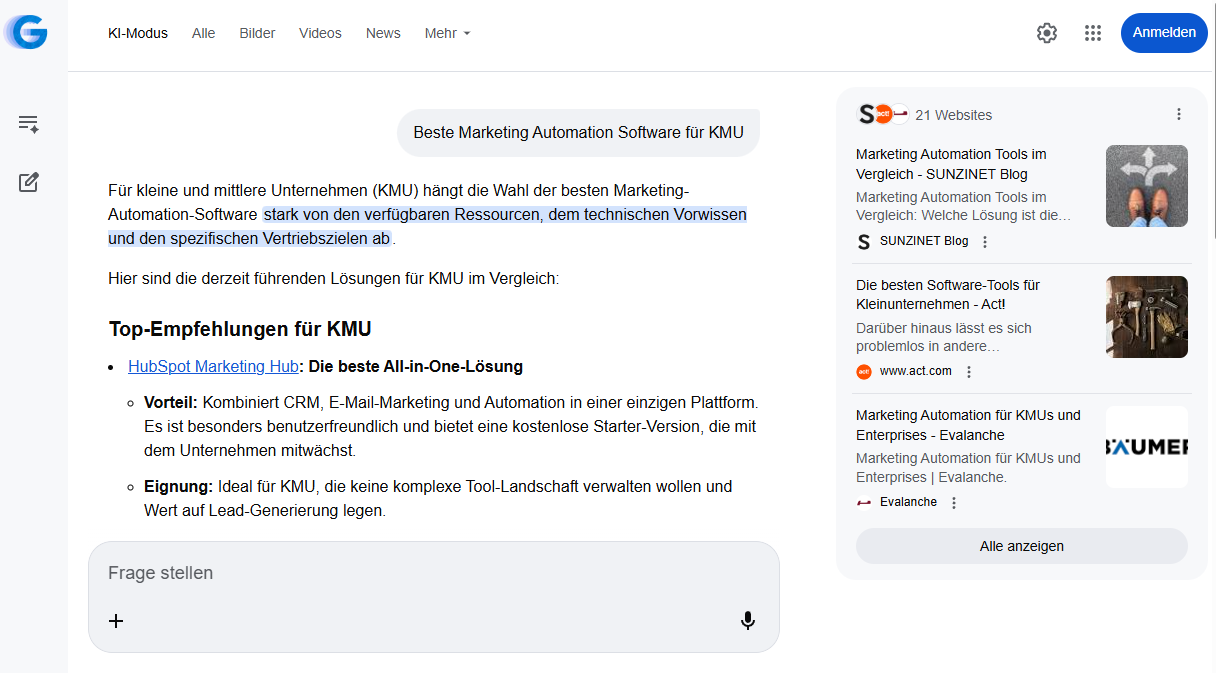Start voice input with the microphone icon

pos(747,620)
